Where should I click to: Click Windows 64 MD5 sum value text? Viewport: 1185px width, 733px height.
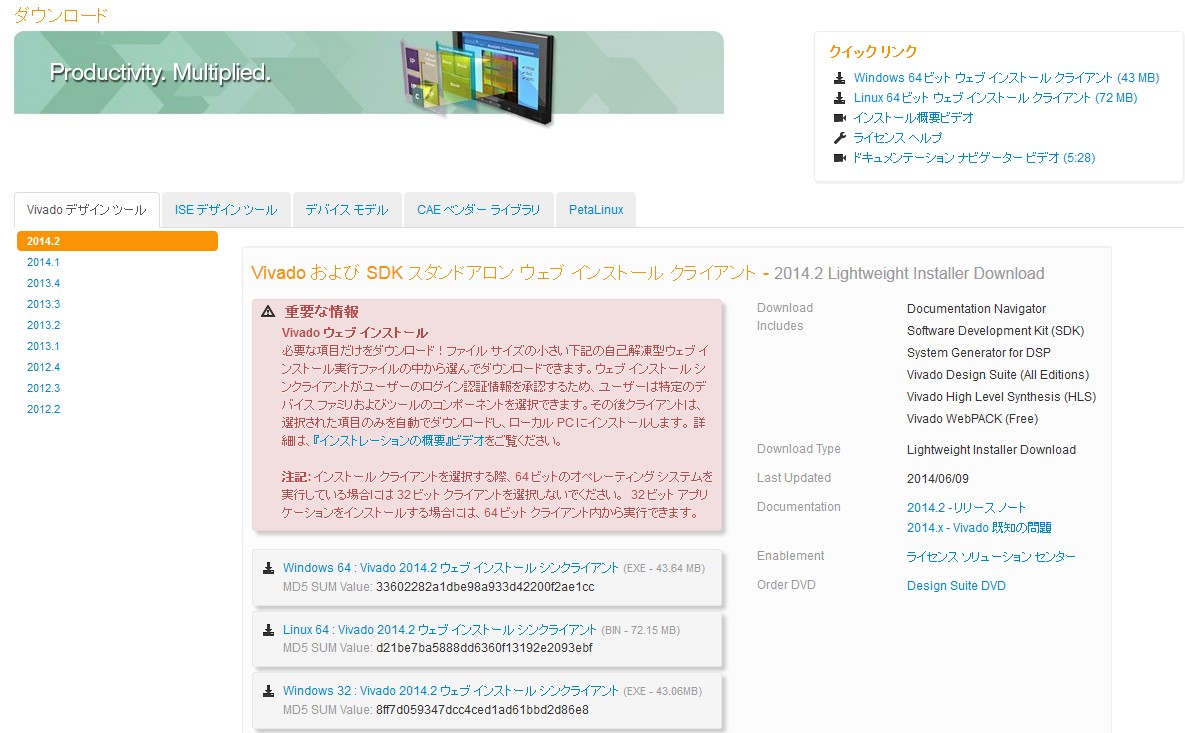tap(485, 587)
